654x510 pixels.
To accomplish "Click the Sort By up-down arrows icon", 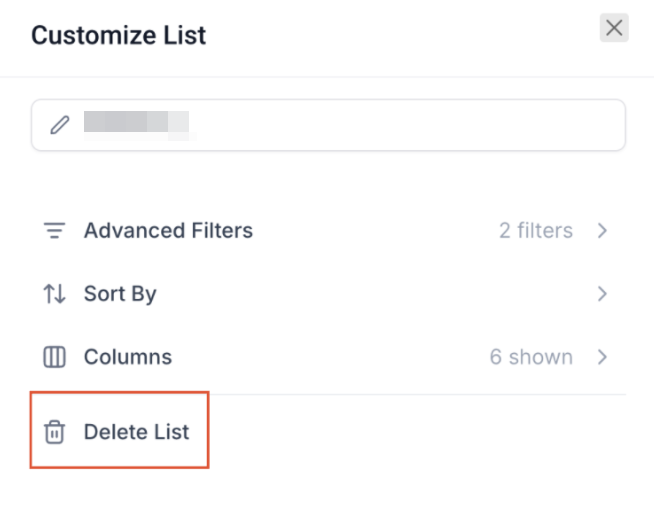I will tap(54, 294).
